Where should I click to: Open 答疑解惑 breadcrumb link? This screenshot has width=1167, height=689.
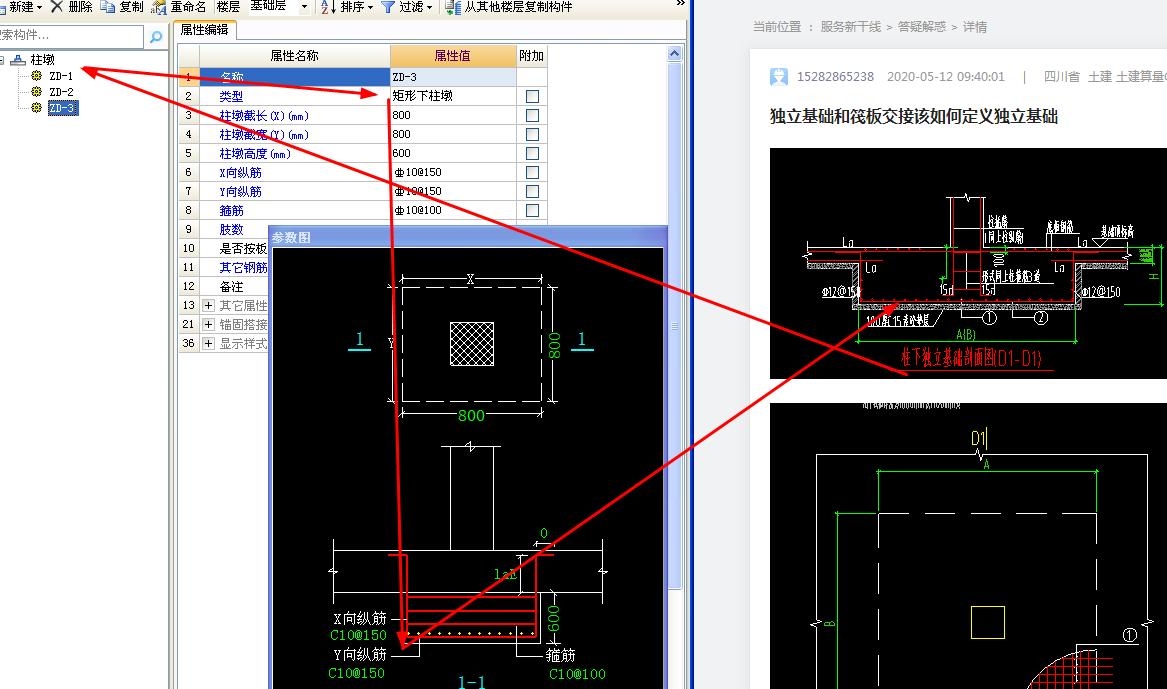click(921, 27)
